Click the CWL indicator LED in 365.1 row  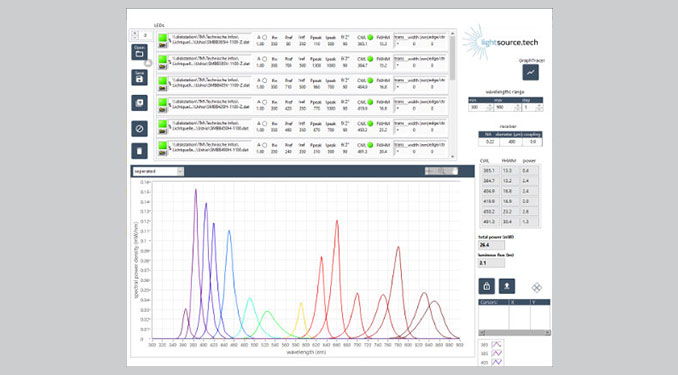[371, 38]
